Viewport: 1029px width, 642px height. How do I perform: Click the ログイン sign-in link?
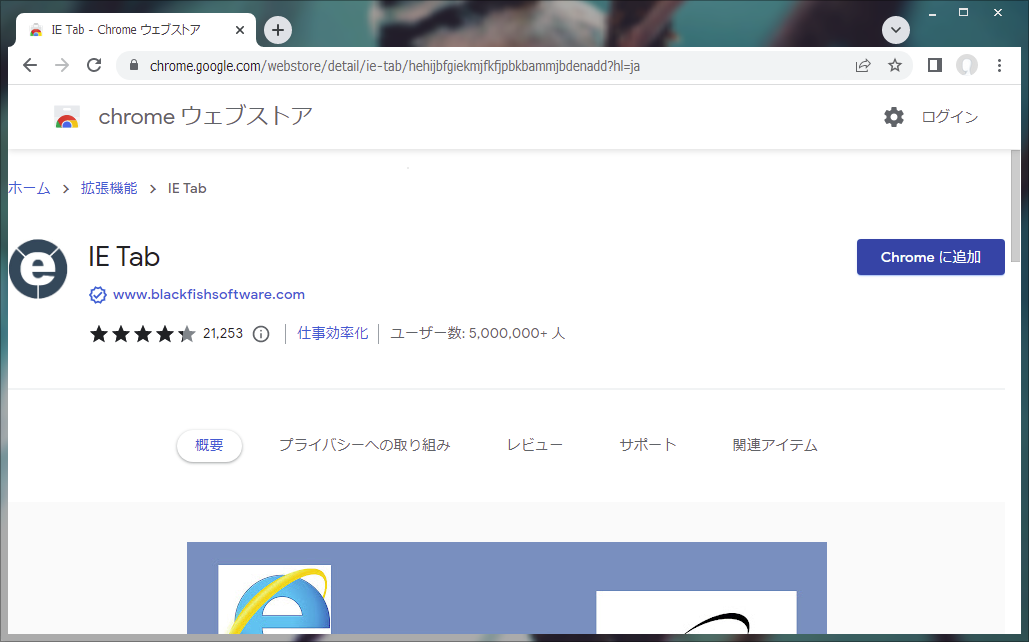tap(950, 117)
